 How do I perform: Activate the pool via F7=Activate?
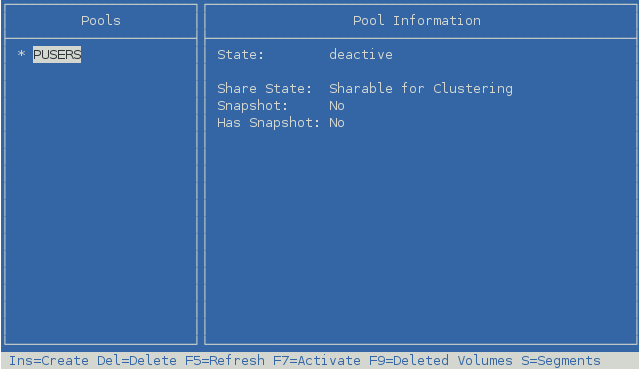click(x=317, y=360)
